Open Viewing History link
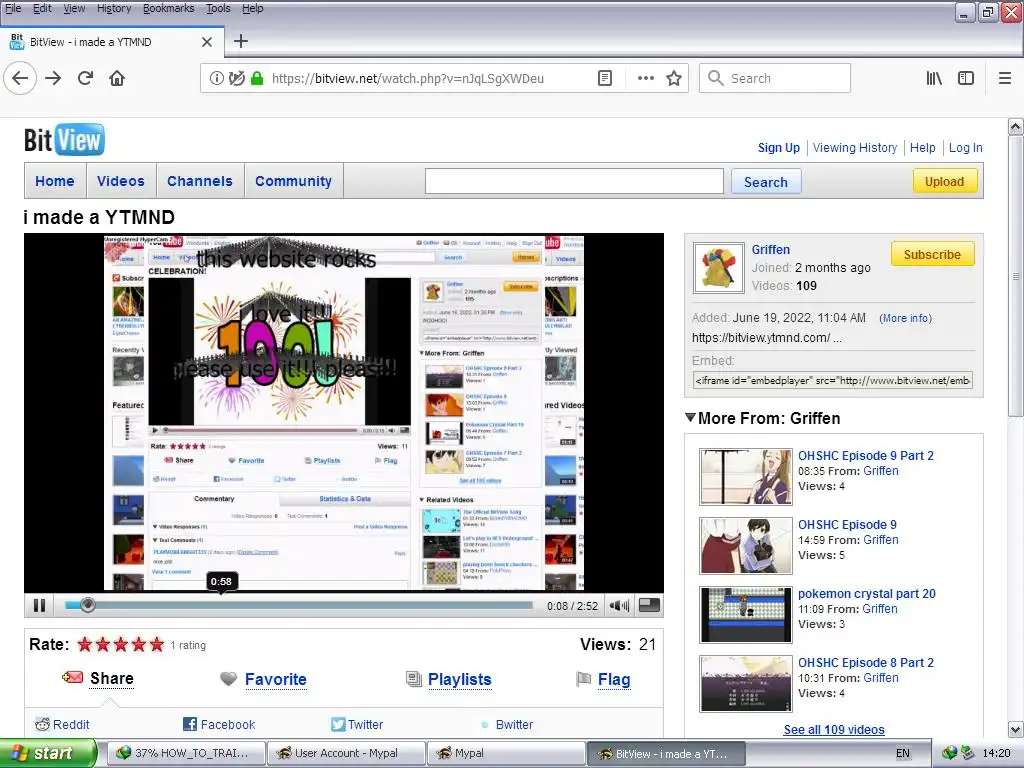 855,148
